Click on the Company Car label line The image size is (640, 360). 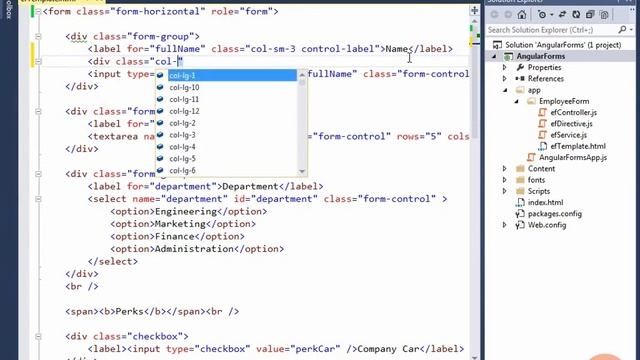coord(276,349)
